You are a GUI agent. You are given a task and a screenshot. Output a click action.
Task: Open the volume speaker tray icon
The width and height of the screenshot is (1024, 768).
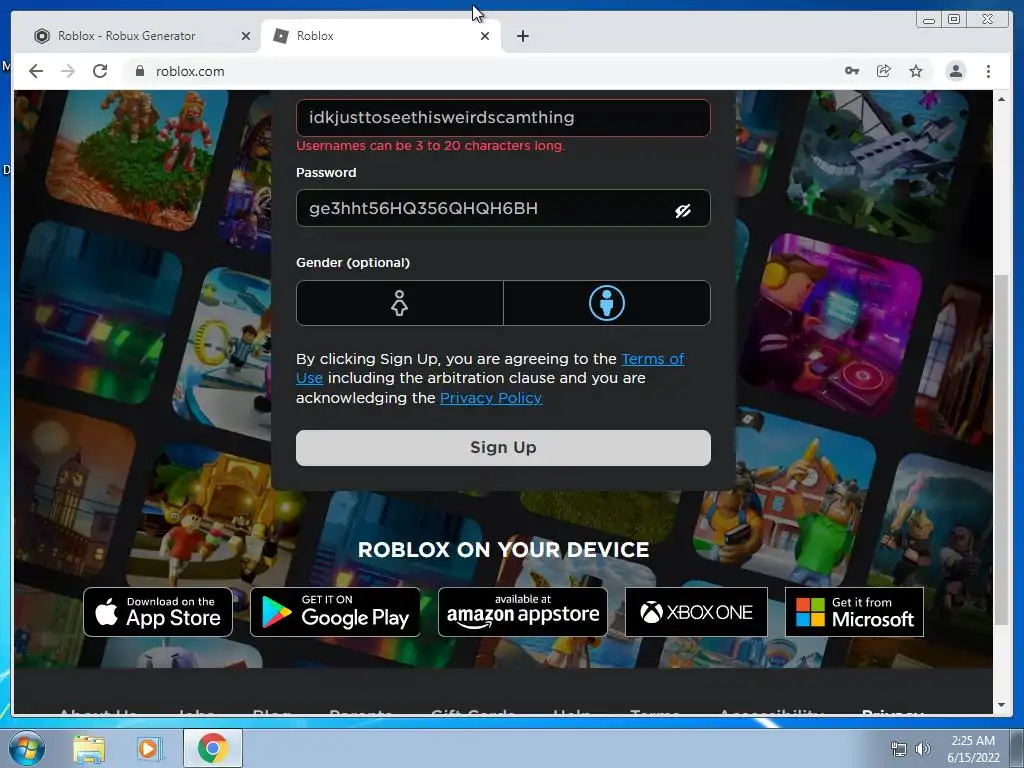tap(922, 749)
